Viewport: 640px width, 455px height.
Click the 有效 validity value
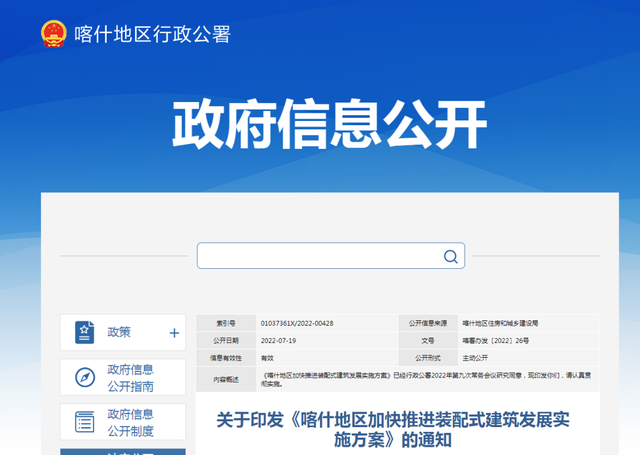pyautogui.click(x=267, y=358)
